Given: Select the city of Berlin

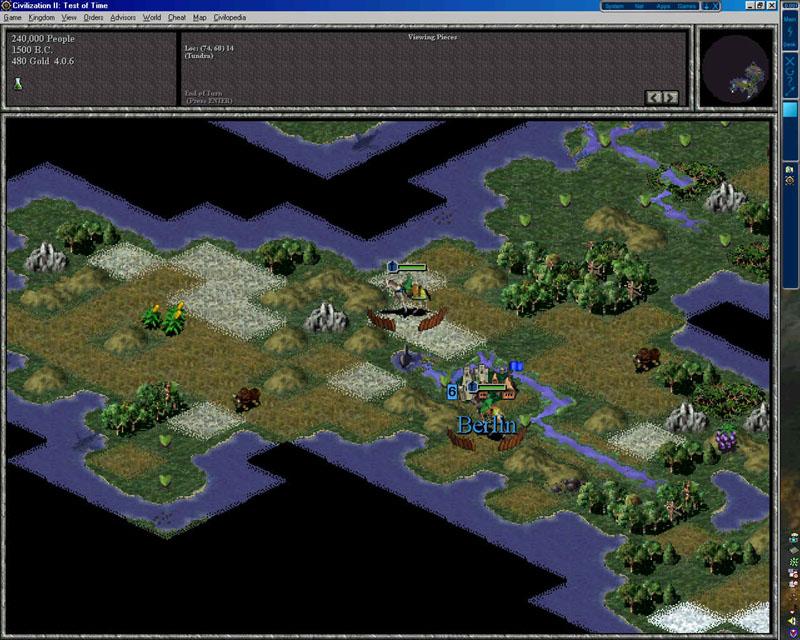Looking at the screenshot, I should click(487, 383).
